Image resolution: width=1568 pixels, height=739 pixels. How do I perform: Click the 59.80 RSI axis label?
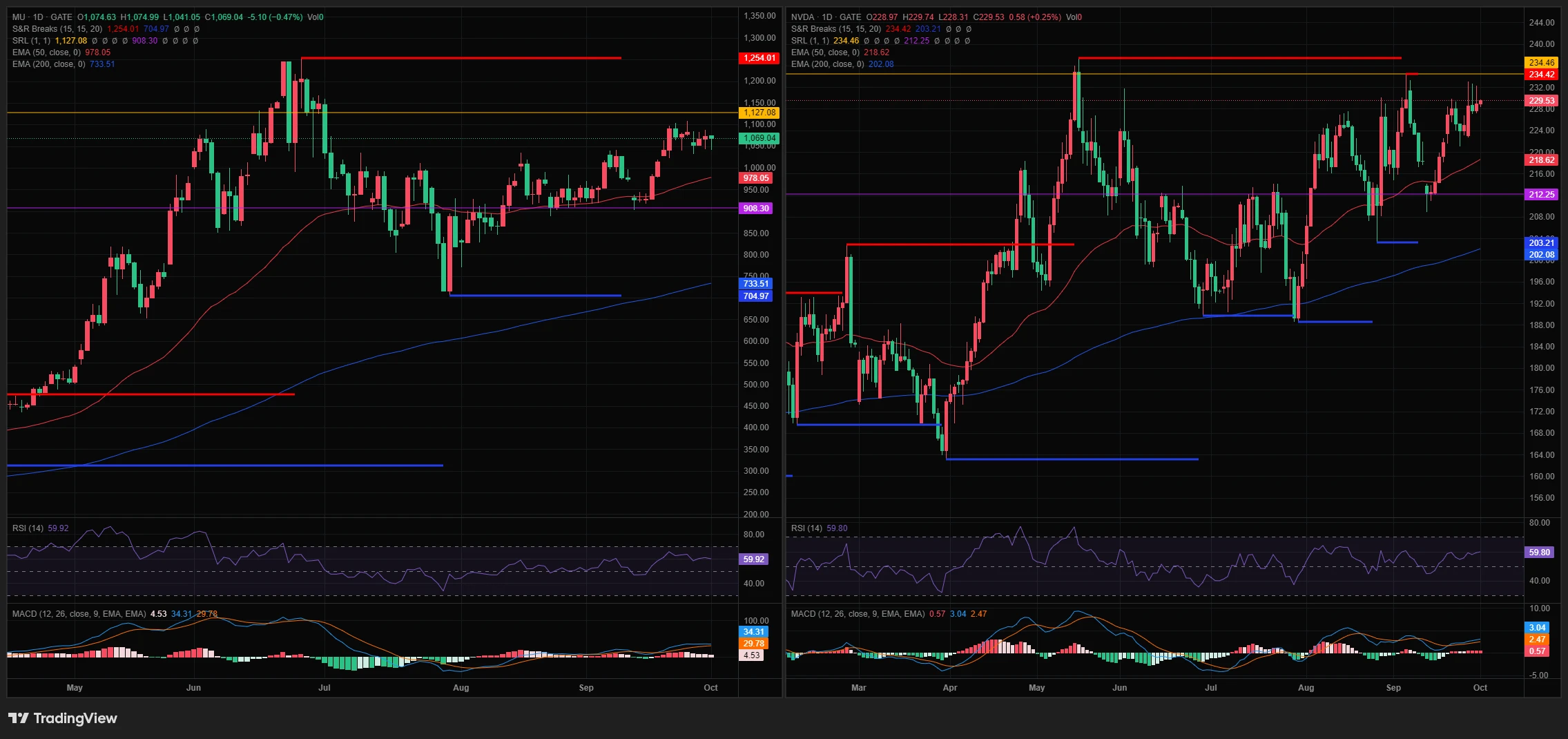[x=1539, y=553]
